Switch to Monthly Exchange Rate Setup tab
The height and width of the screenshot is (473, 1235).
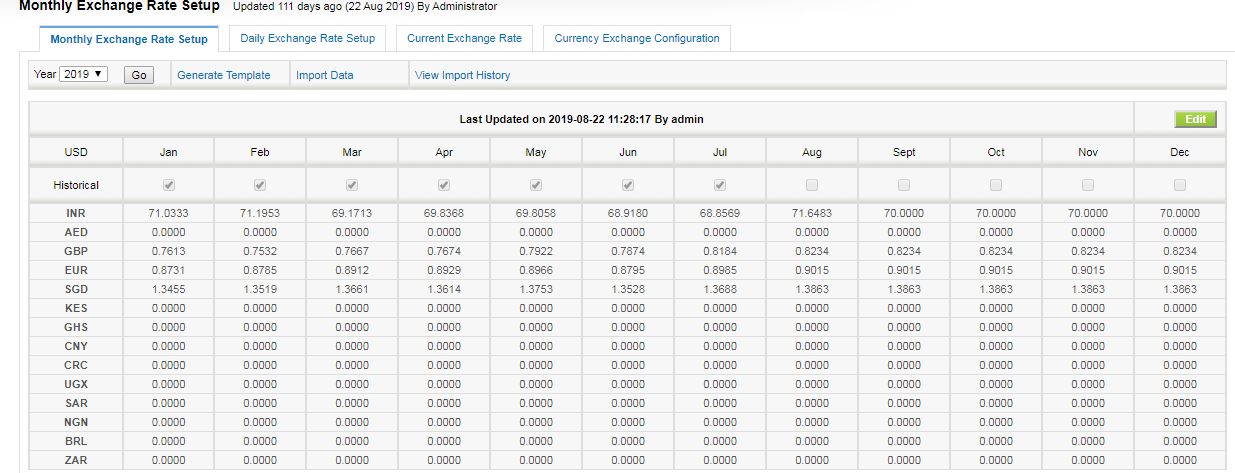129,39
